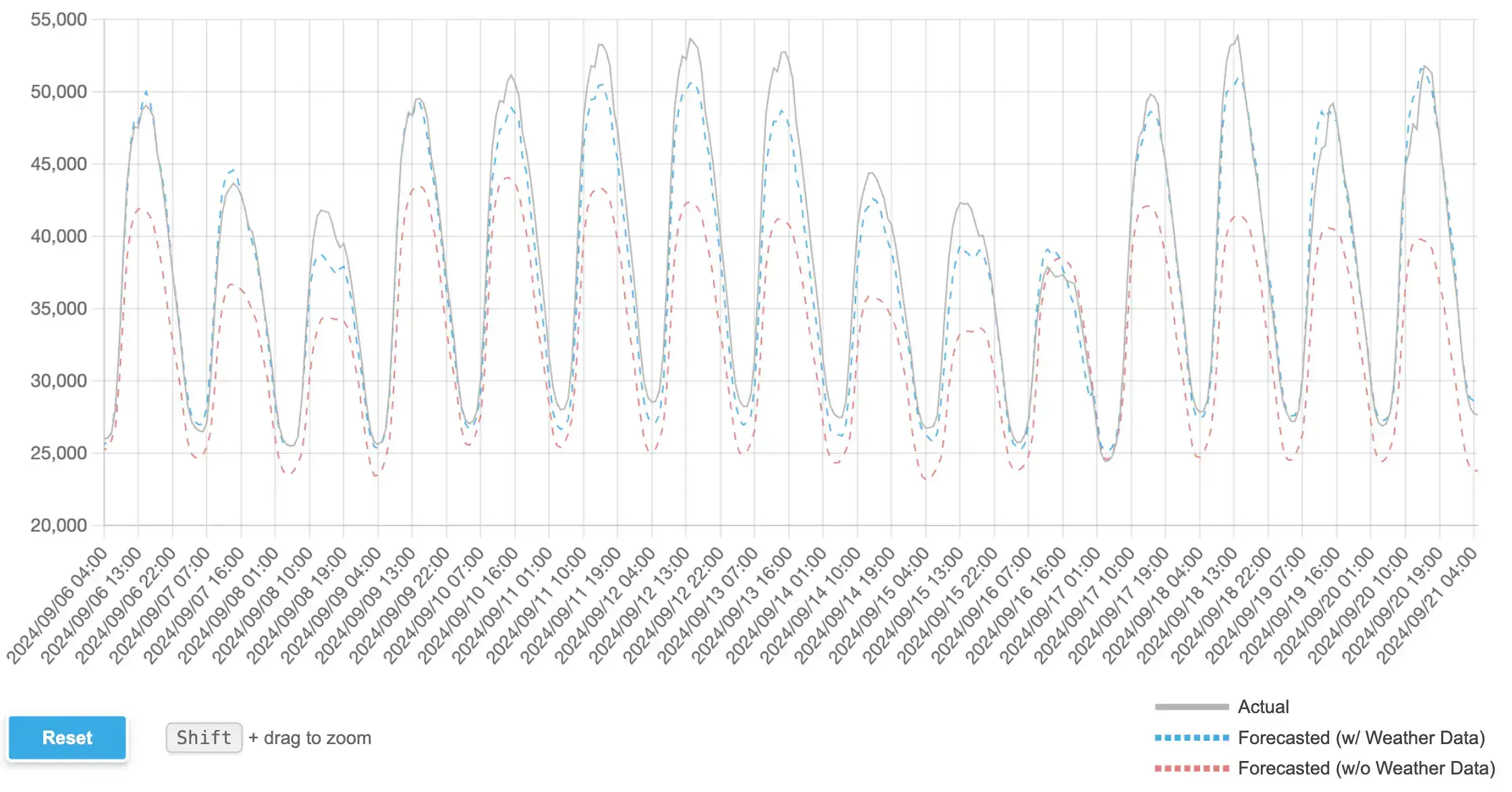Click the Shift key hint label
The width and height of the screenshot is (1512, 792).
[x=204, y=737]
